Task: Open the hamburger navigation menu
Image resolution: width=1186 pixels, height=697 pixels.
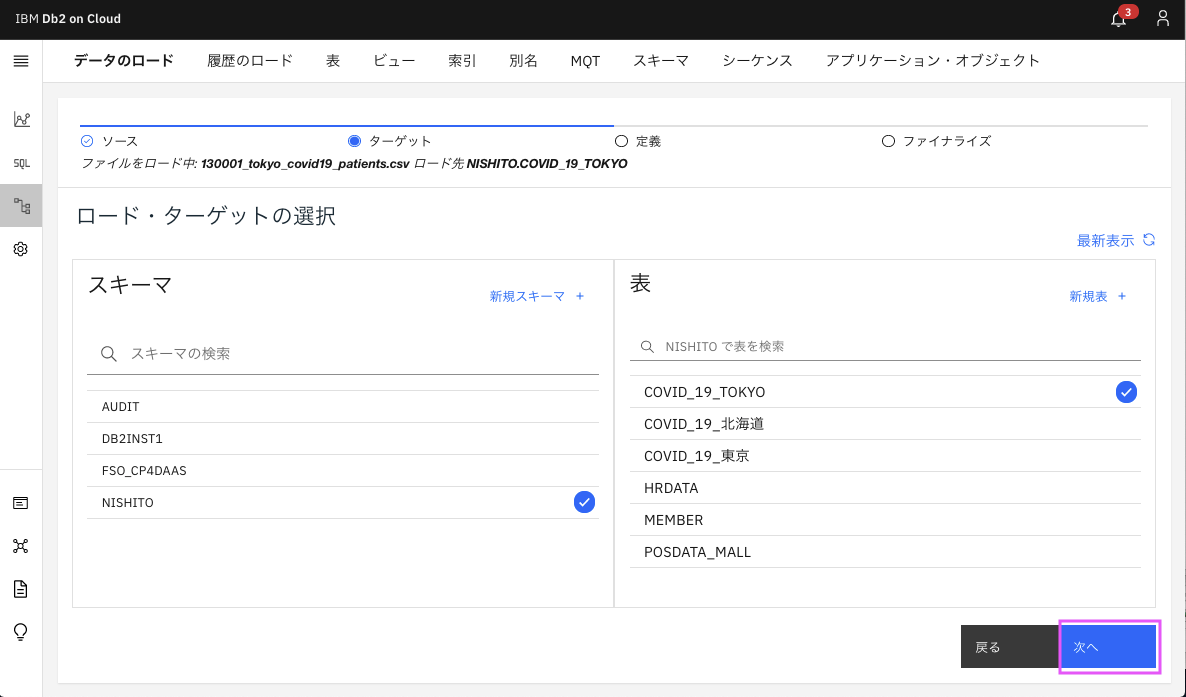Action: [21, 61]
